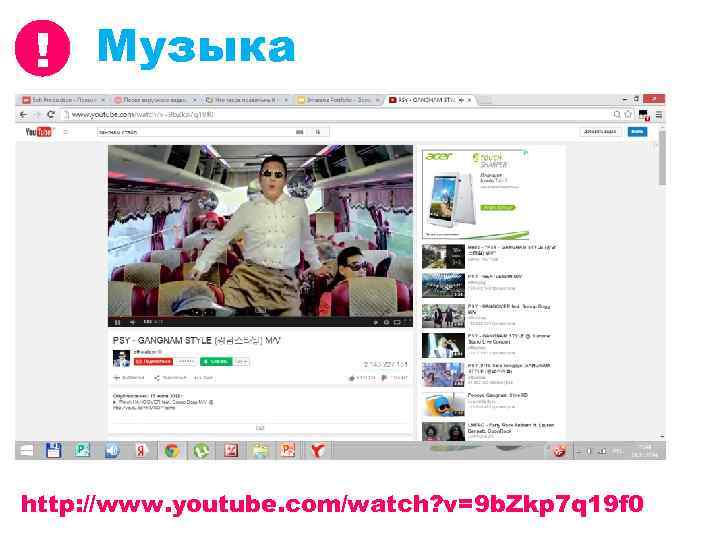
Task: Switch the player to theater mode
Action: pyautogui.click(x=397, y=322)
